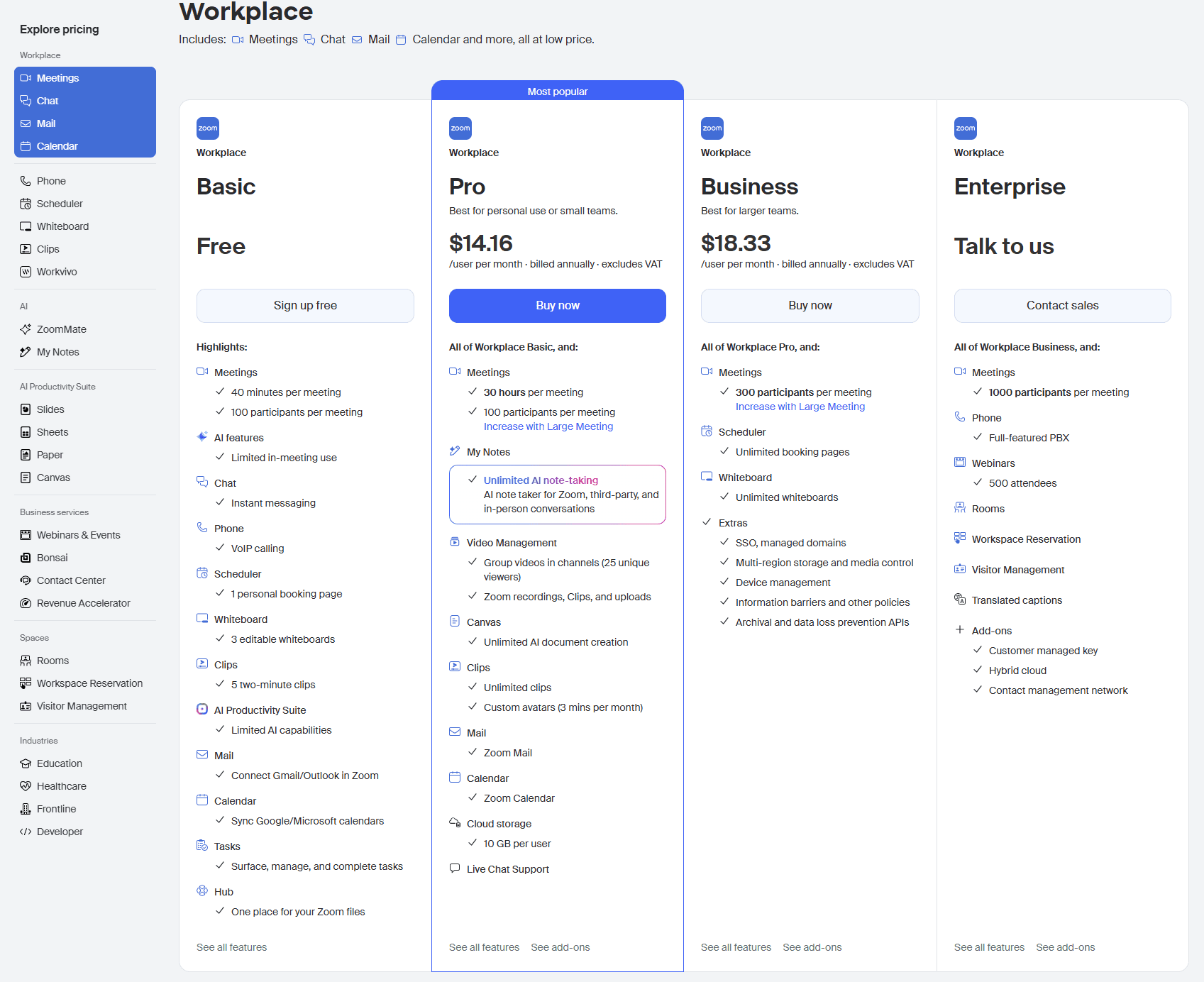Click Contact sales for Enterprise
Image resolution: width=1204 pixels, height=982 pixels.
[x=1062, y=306]
